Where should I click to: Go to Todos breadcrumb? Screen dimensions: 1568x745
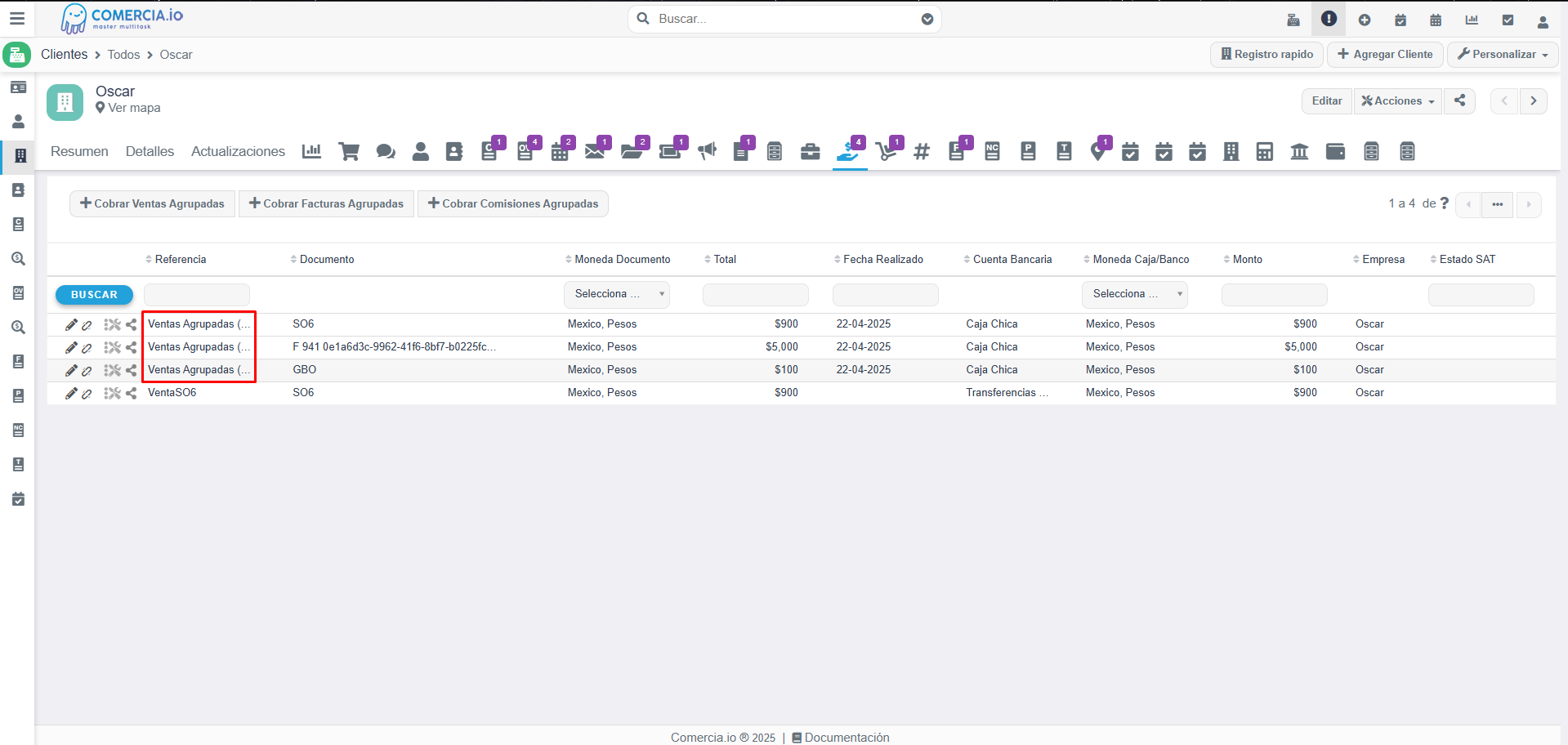click(x=123, y=55)
